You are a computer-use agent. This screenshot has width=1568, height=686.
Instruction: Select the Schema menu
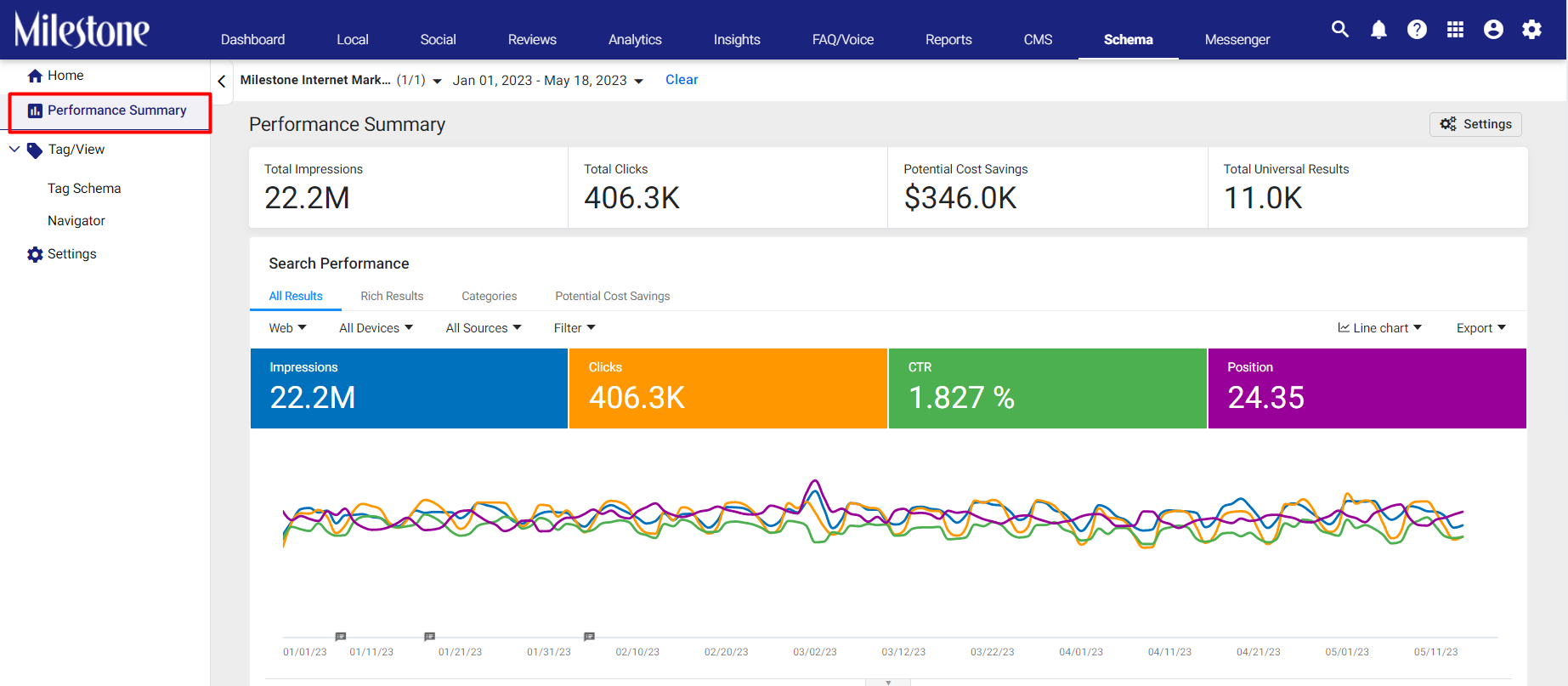1128,39
